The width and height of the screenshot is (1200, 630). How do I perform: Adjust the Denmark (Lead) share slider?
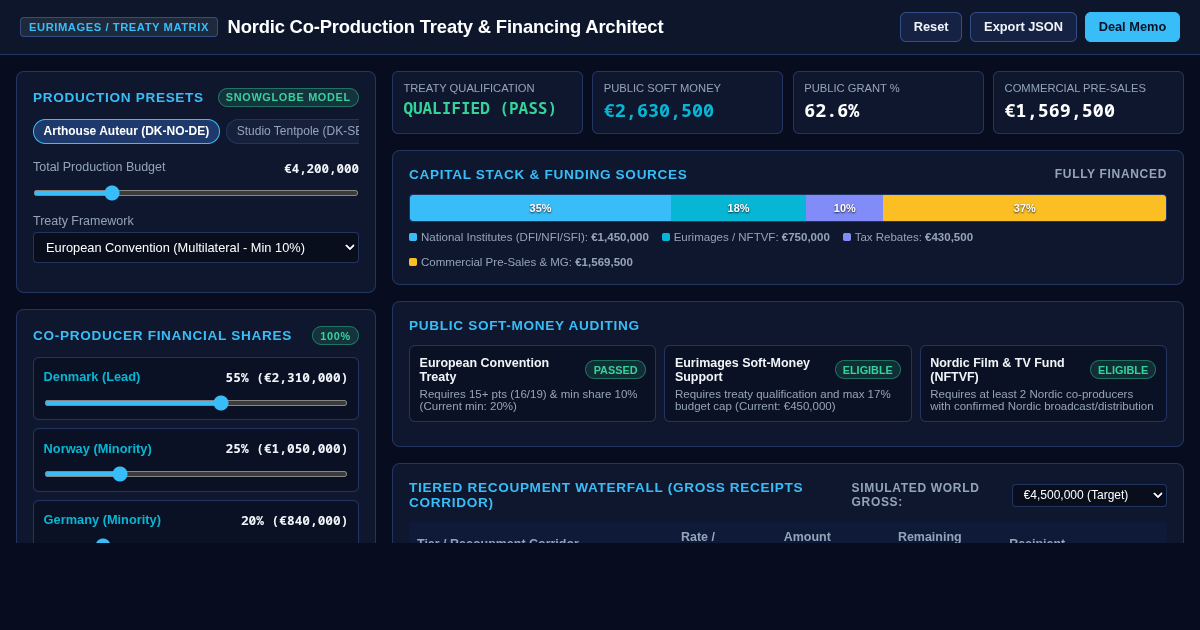pyautogui.click(x=196, y=403)
